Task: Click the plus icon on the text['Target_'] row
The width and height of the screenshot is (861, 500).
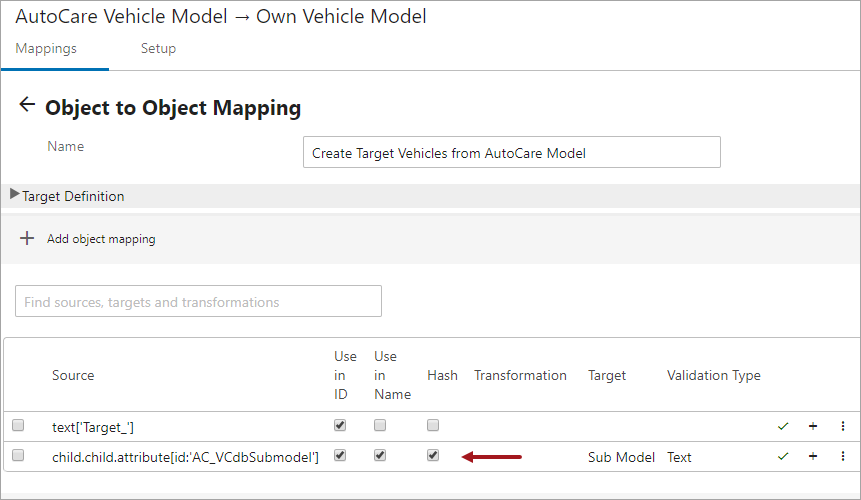Action: (x=813, y=426)
